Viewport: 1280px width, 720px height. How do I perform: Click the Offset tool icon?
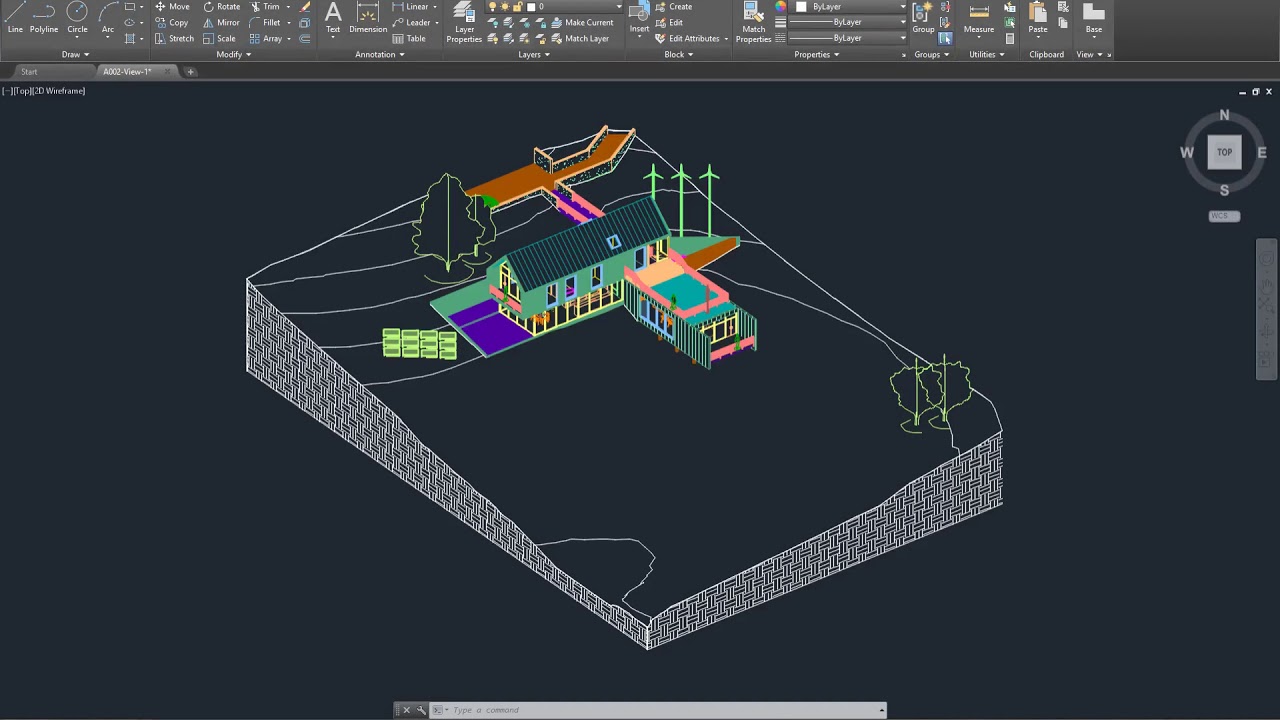click(305, 38)
